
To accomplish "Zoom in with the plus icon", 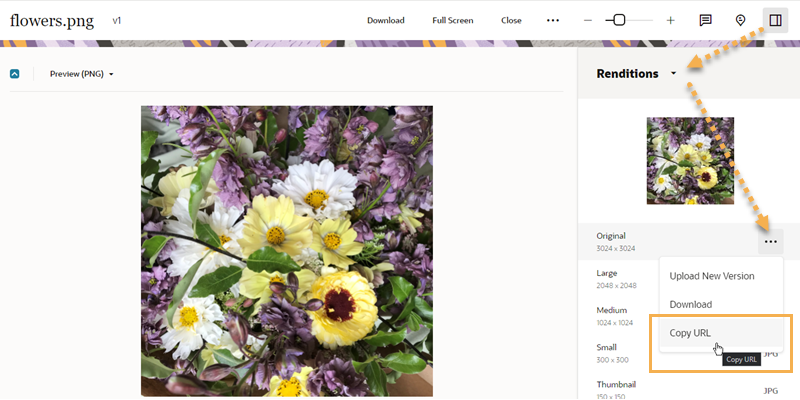I will coord(670,20).
